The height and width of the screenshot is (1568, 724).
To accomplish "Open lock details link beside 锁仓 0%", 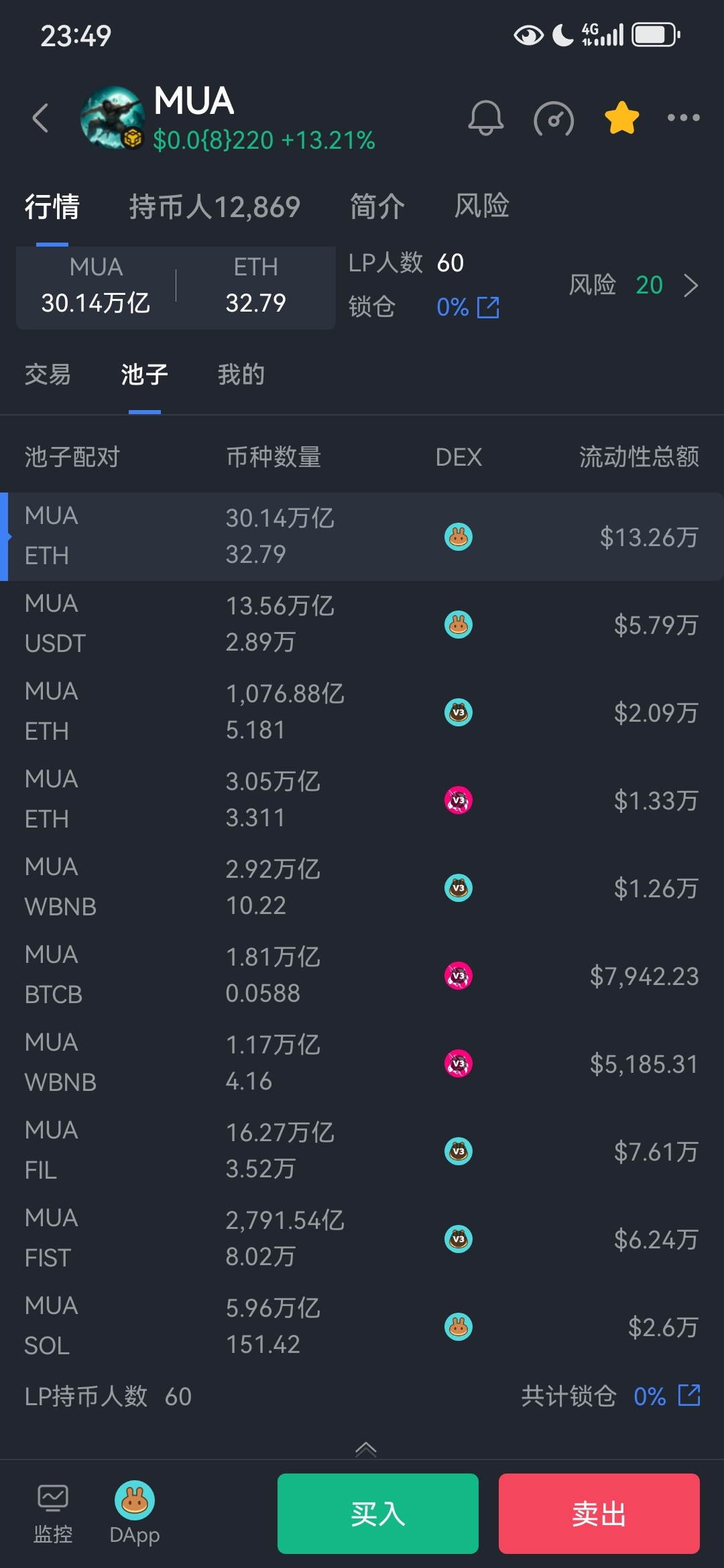I will point(488,308).
